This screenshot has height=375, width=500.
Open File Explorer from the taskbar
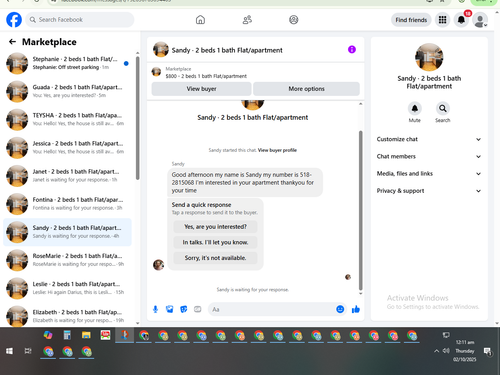[x=86, y=335]
